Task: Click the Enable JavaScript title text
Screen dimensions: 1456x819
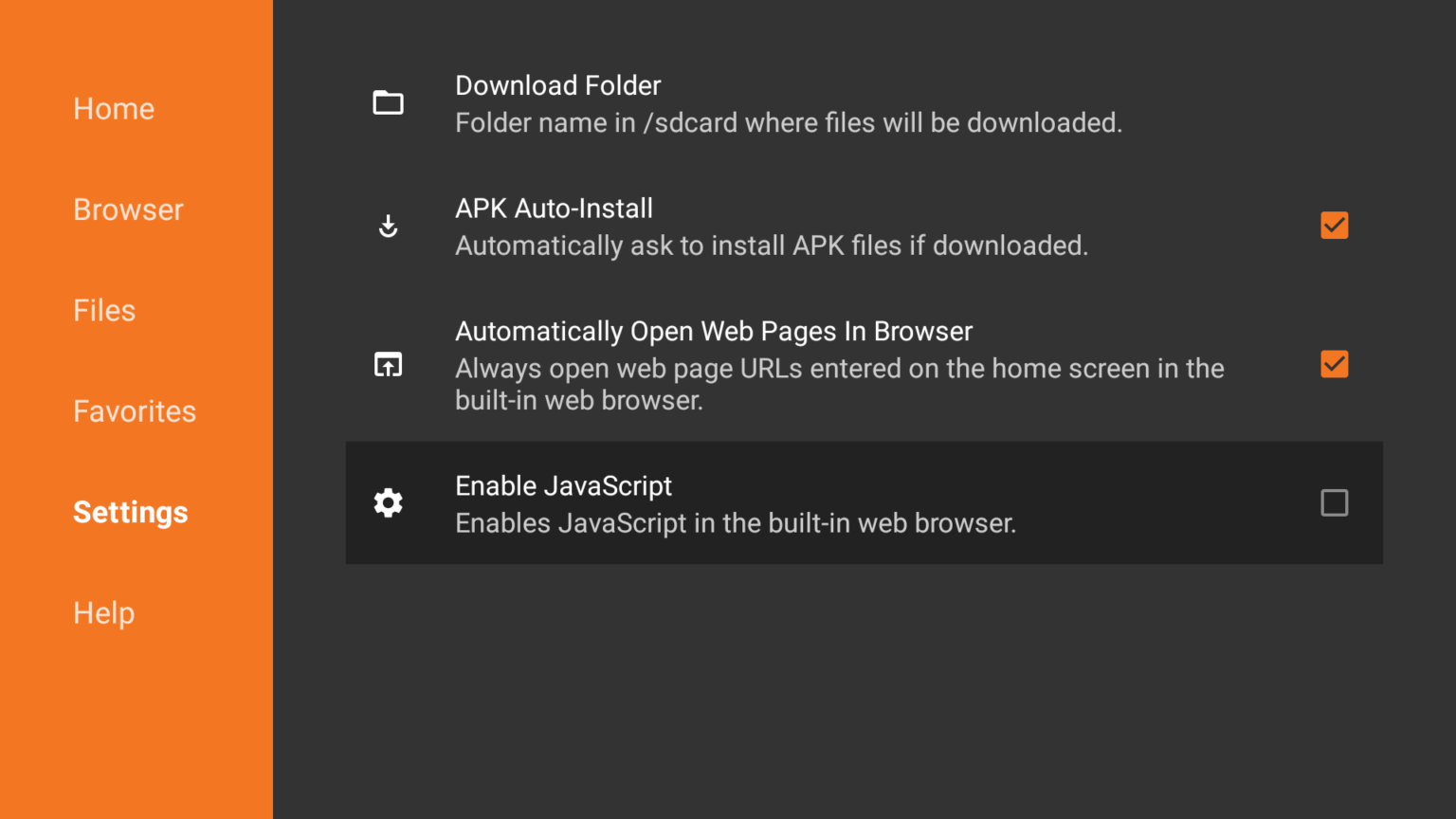Action: pos(563,486)
